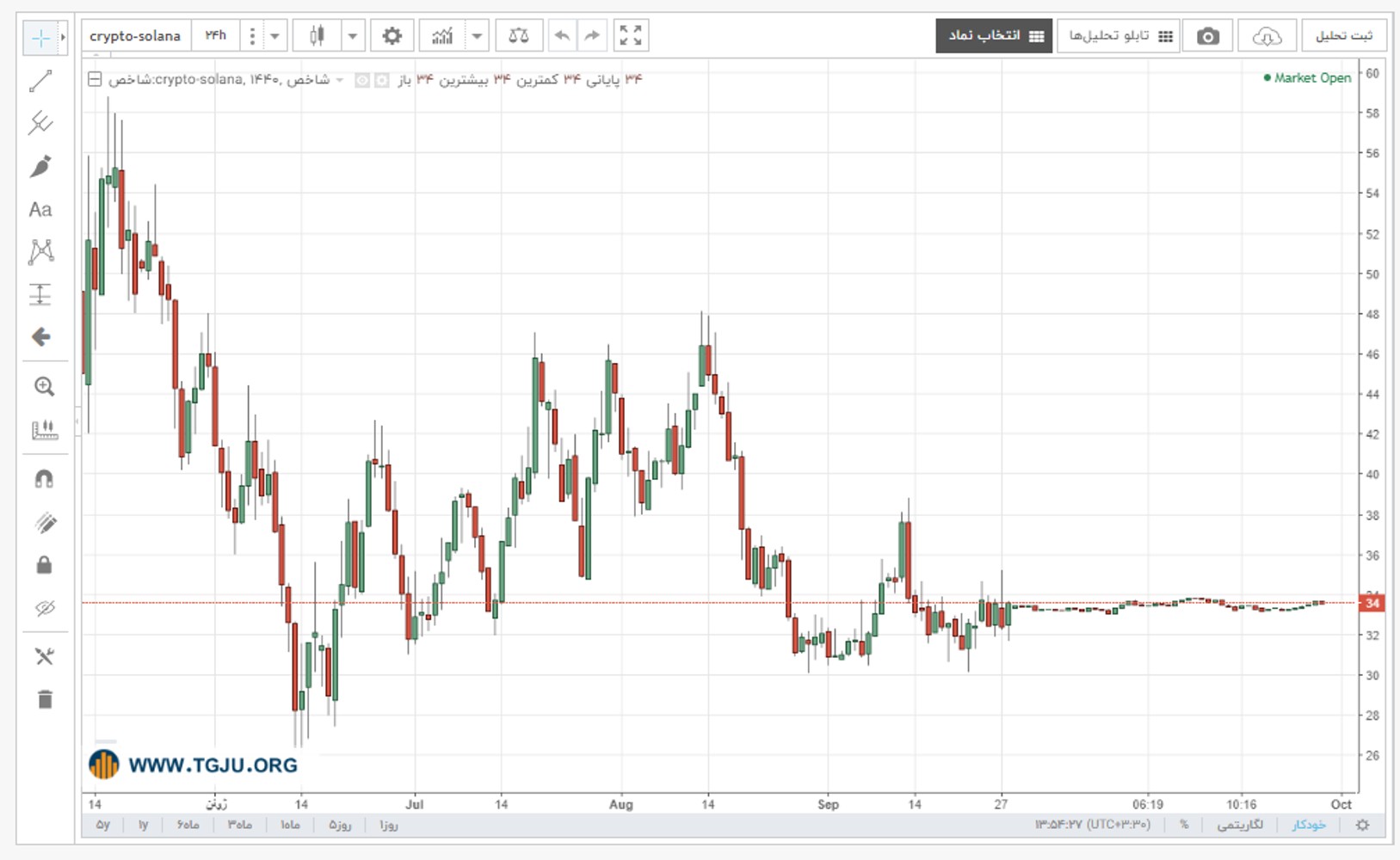1400x860 pixels.
Task: Click the trash icon to remove drawings
Action: 45,699
